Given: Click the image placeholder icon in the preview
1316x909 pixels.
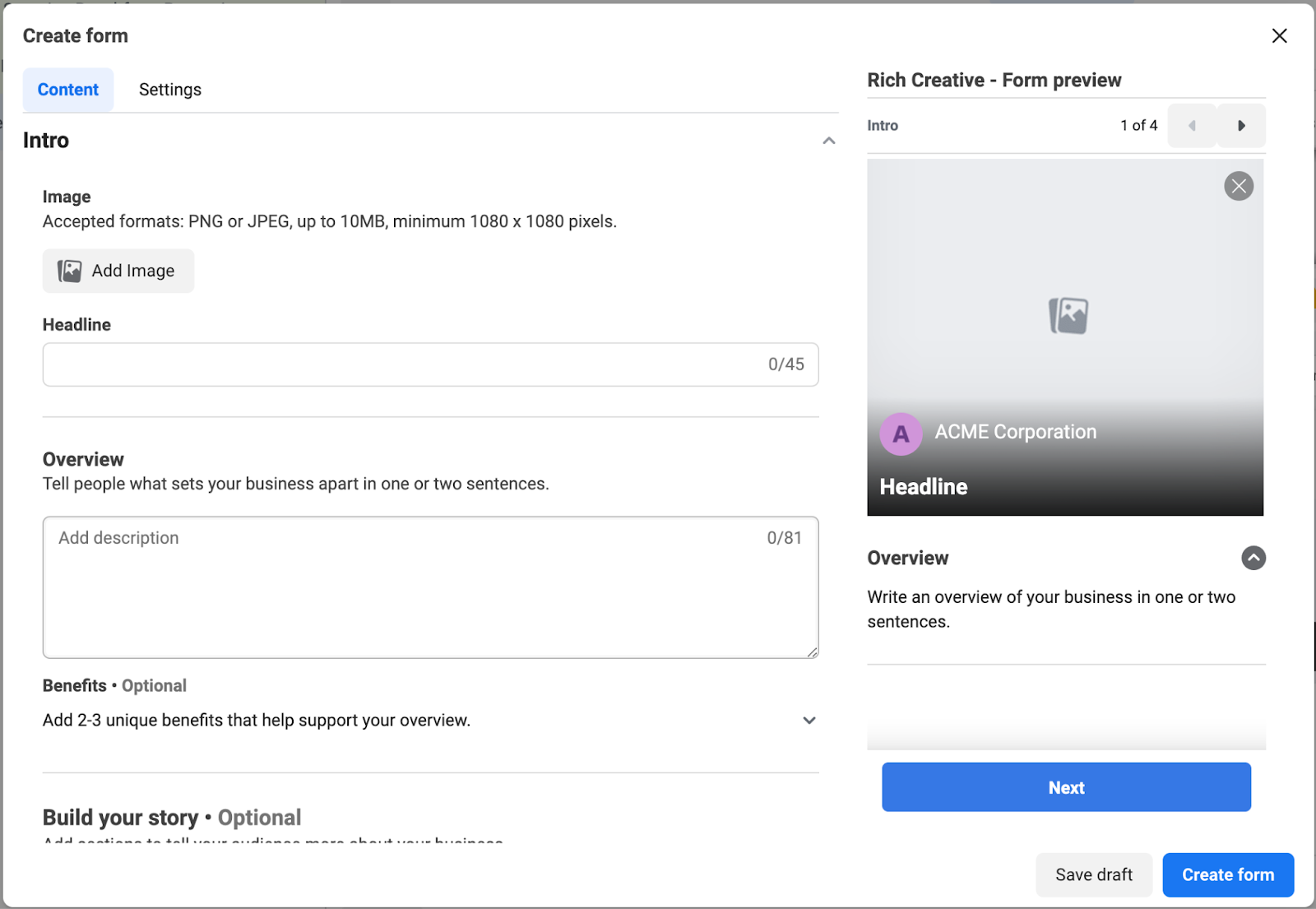Looking at the screenshot, I should coord(1068,316).
